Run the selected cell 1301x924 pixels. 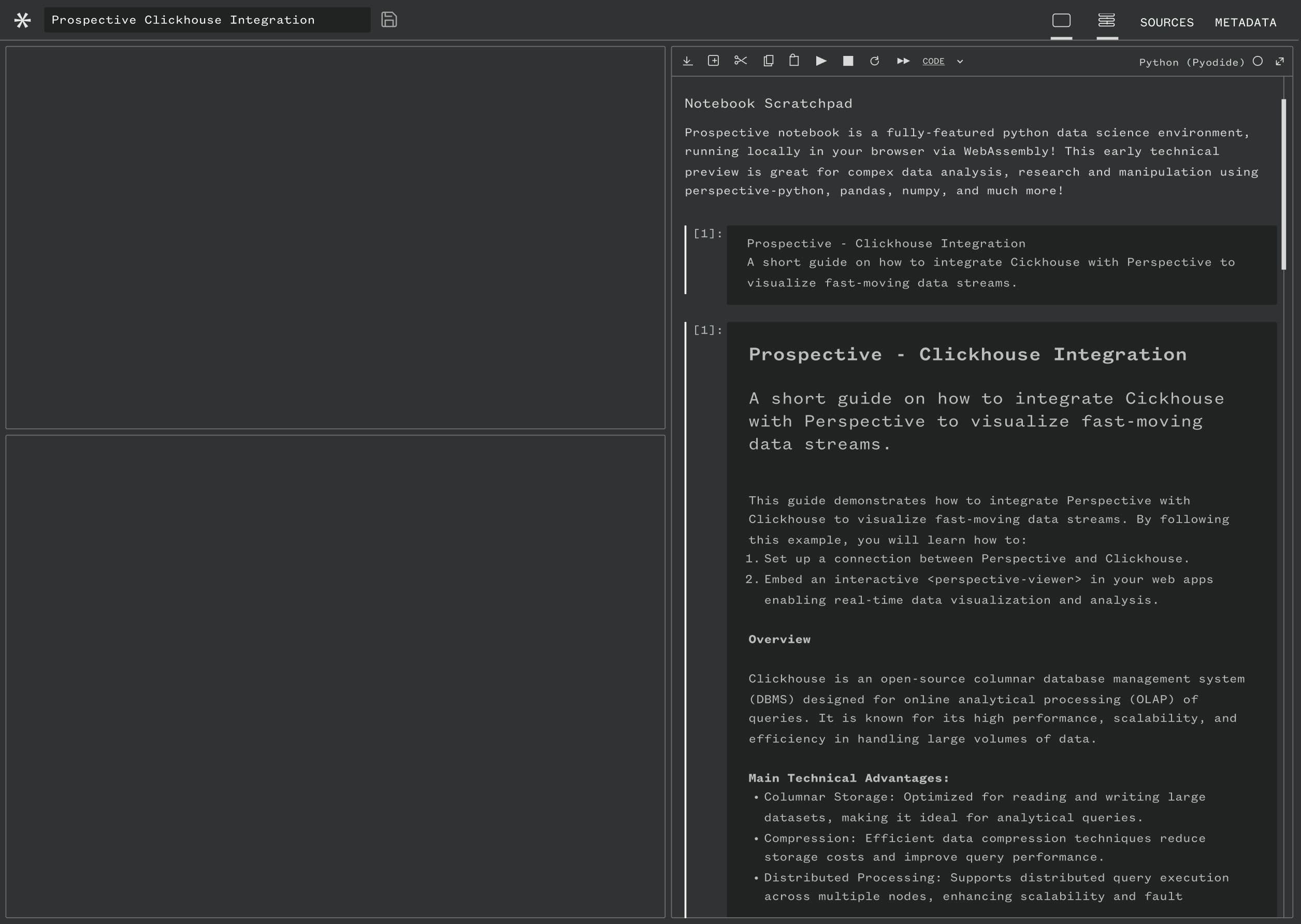(x=821, y=61)
